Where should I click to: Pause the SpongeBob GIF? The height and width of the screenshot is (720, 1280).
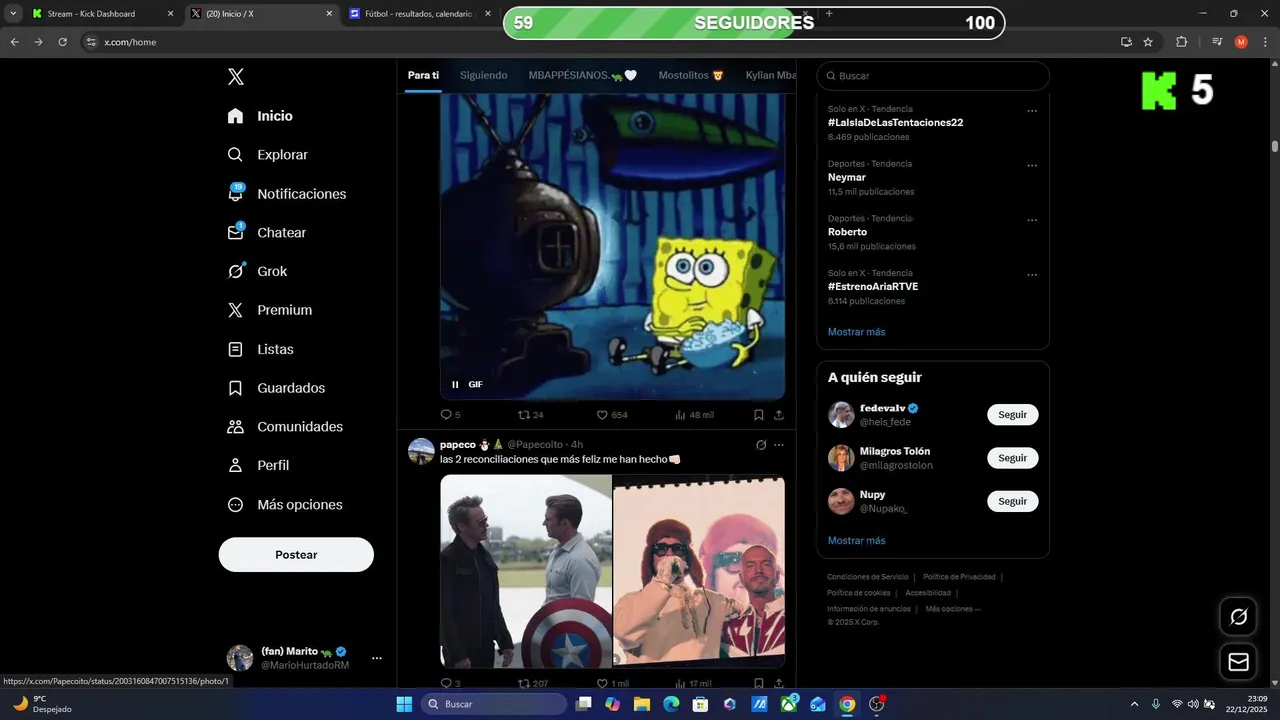click(455, 384)
